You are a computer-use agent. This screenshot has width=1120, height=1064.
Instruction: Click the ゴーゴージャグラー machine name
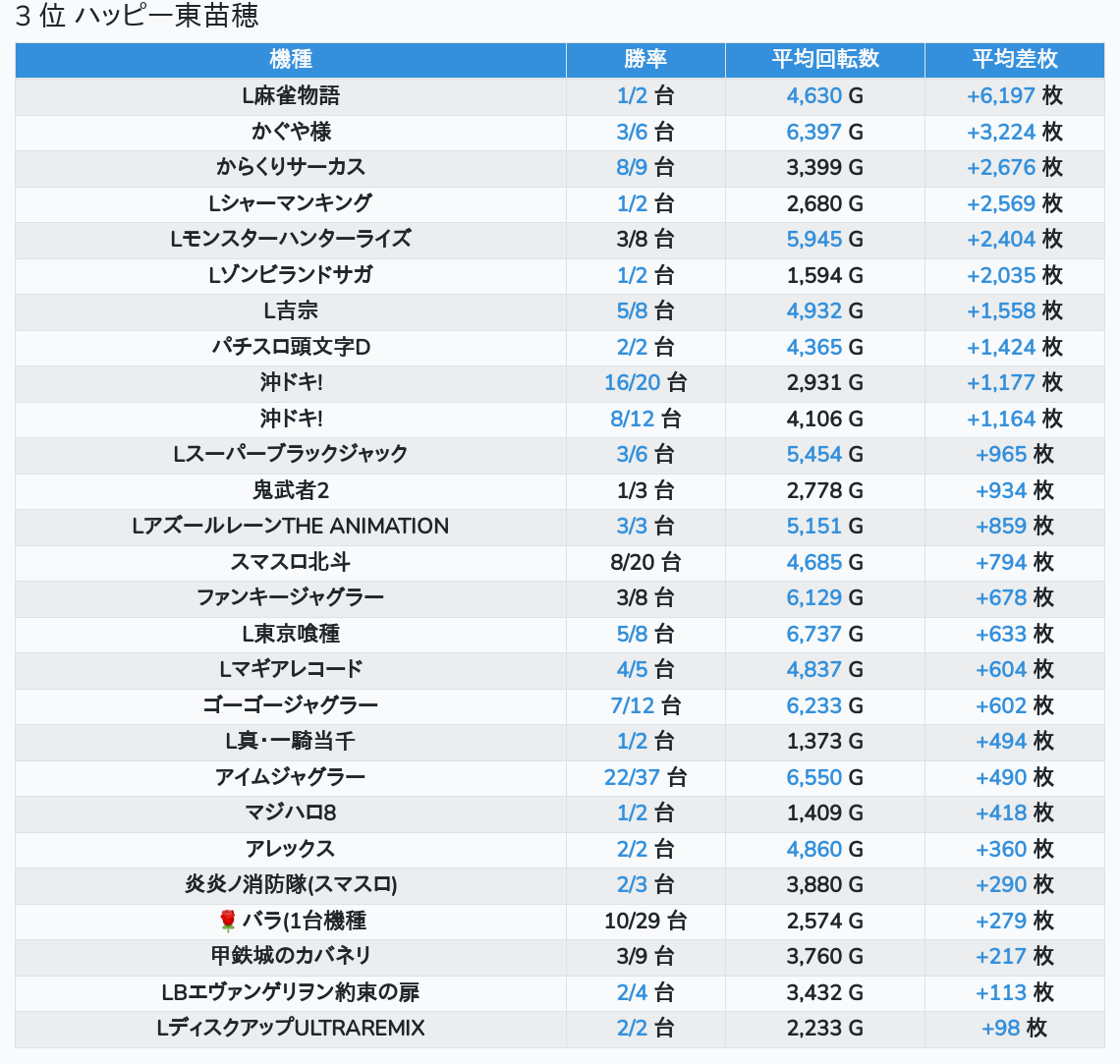(x=291, y=705)
